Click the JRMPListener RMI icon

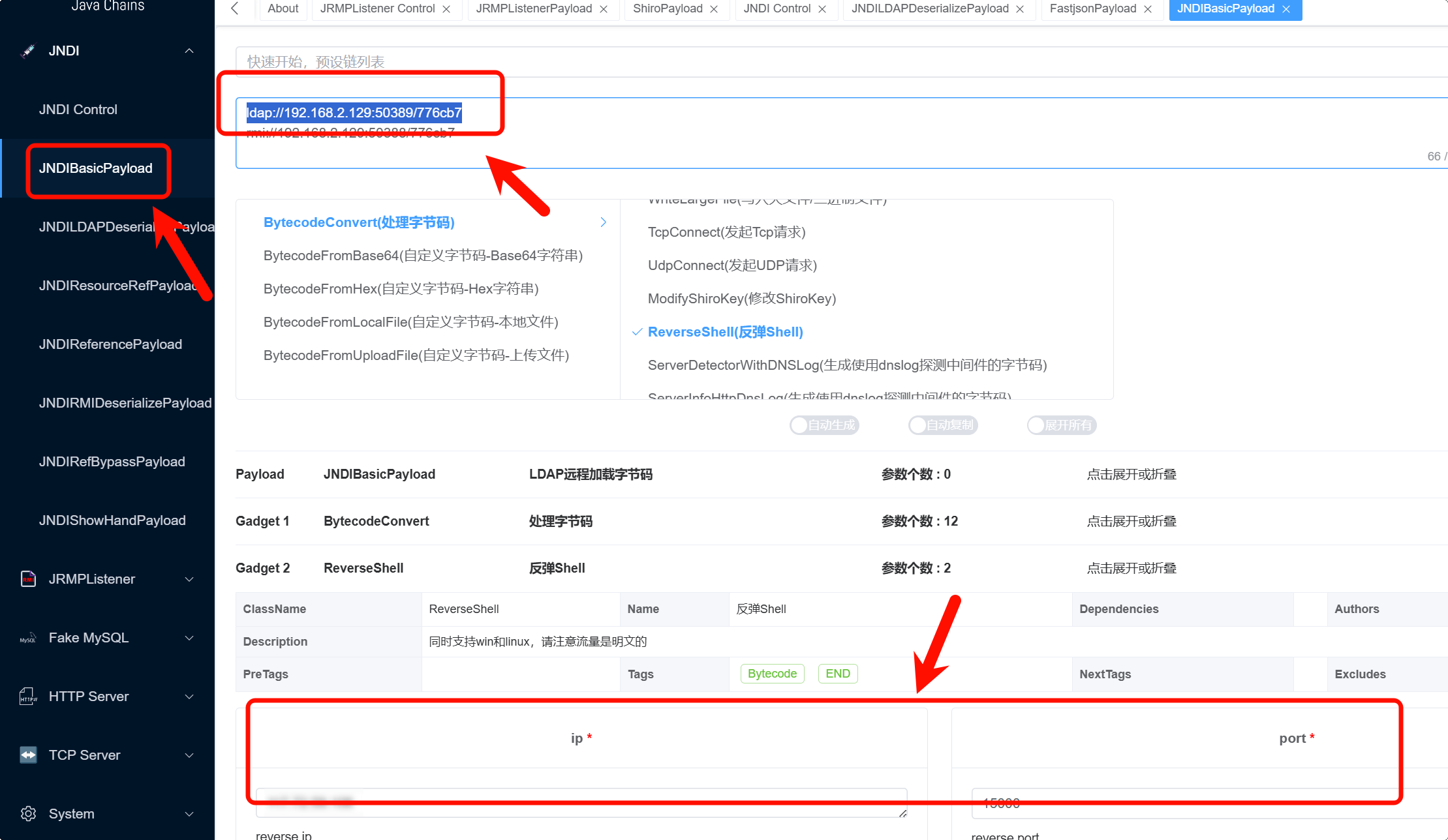[28, 578]
